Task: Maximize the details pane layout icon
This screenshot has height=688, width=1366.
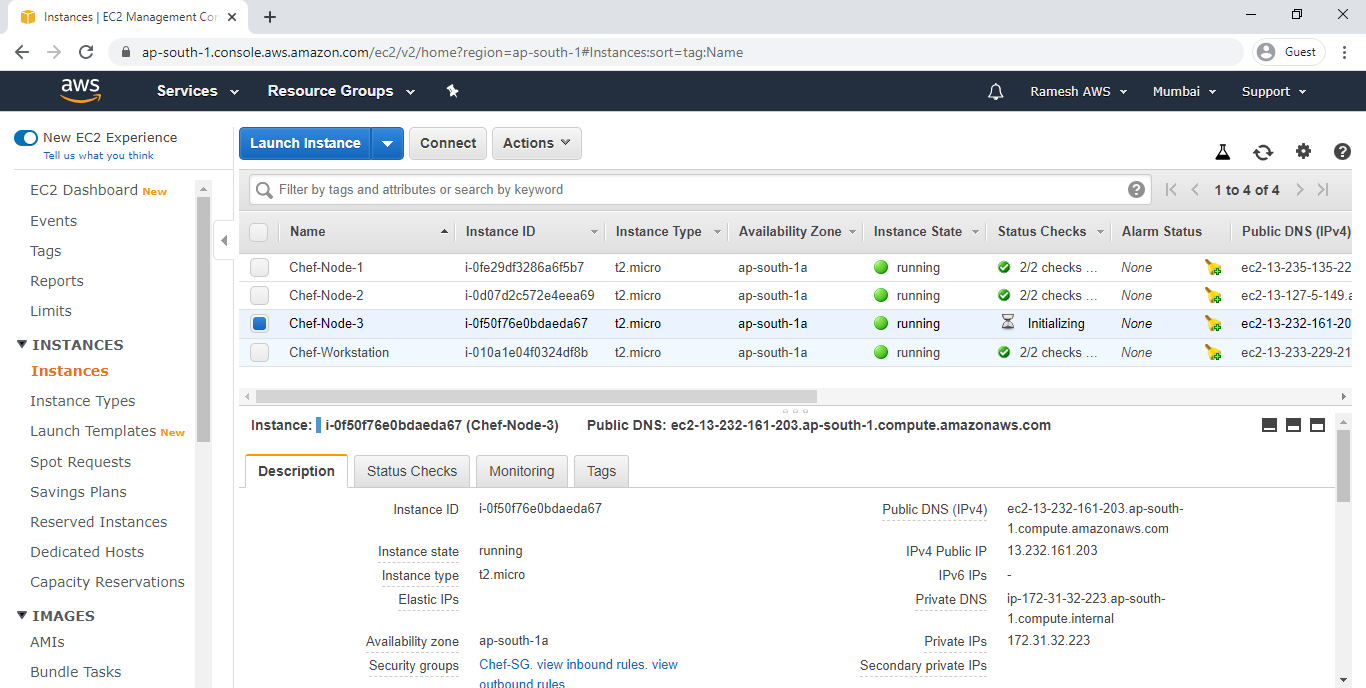Action: [x=1317, y=425]
